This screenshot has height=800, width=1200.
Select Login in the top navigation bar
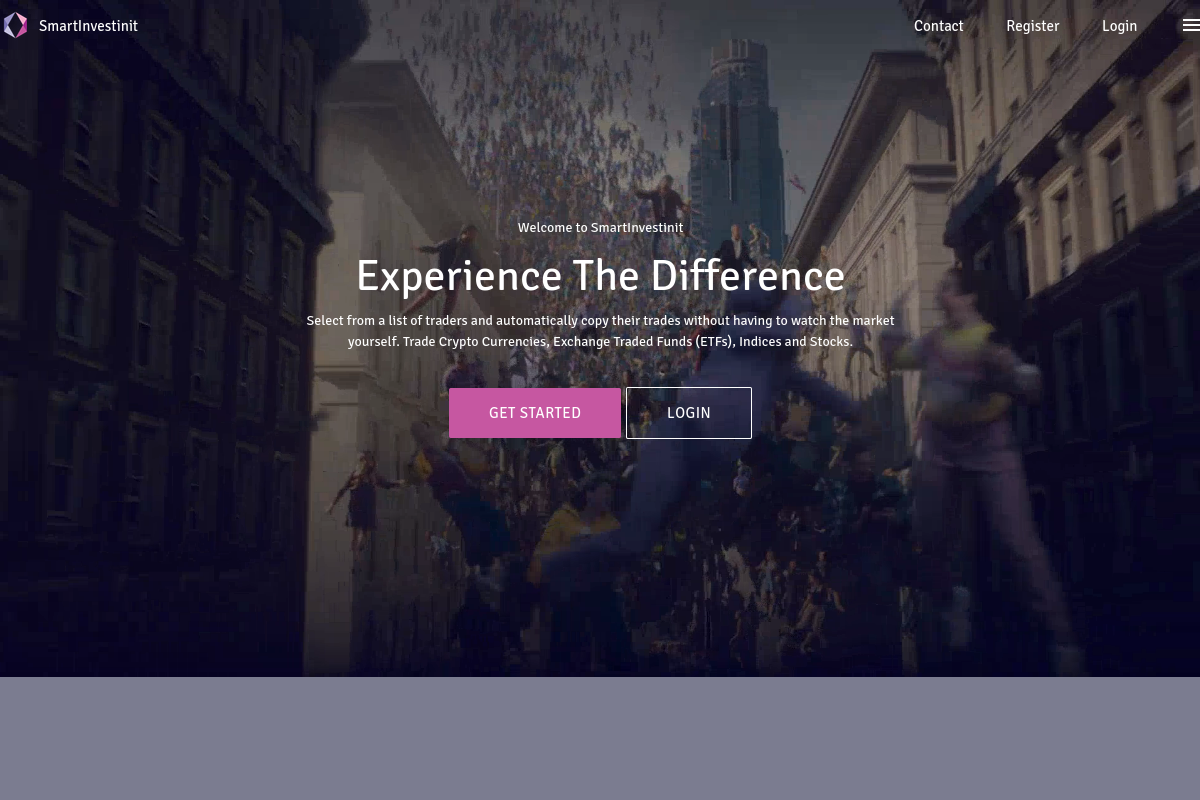coord(1119,26)
